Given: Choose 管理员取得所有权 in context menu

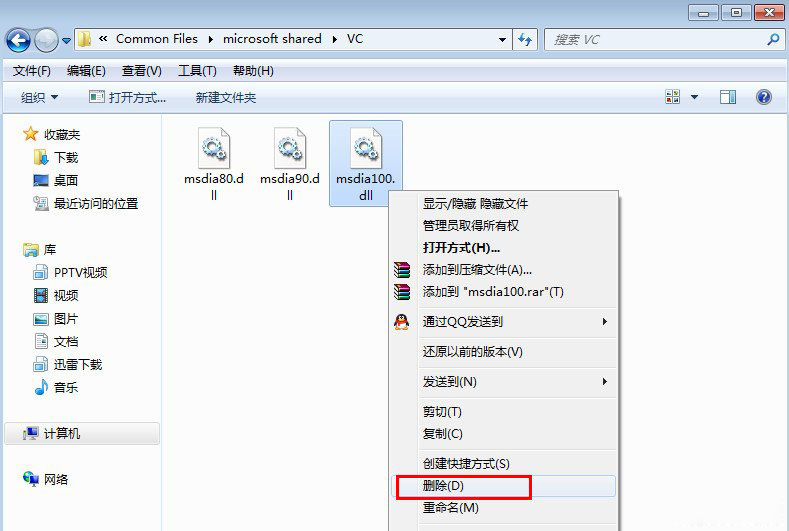Looking at the screenshot, I should (x=470, y=225).
